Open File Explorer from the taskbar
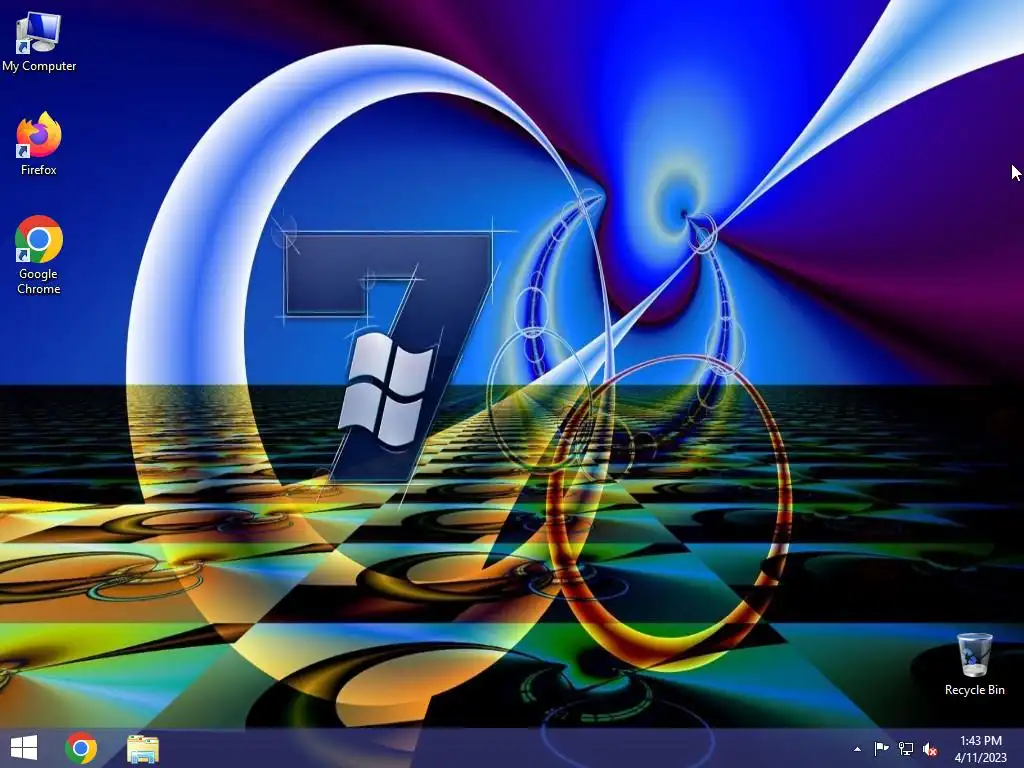This screenshot has width=1024, height=768. tap(142, 748)
